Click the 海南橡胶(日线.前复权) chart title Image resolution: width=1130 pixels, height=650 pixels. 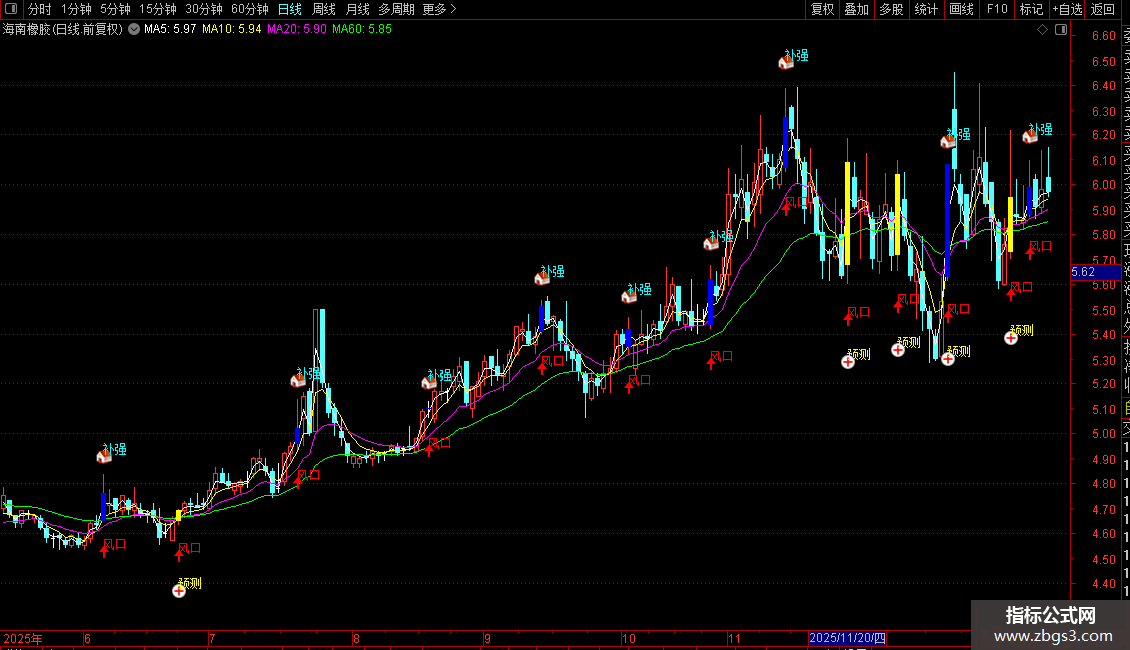pyautogui.click(x=63, y=29)
